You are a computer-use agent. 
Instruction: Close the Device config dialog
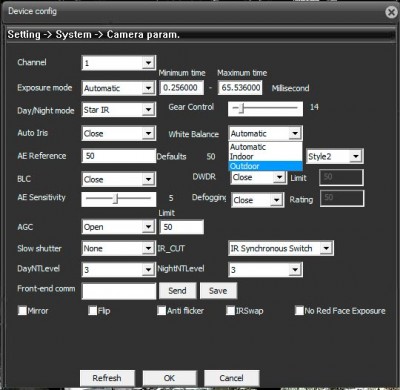(x=391, y=12)
